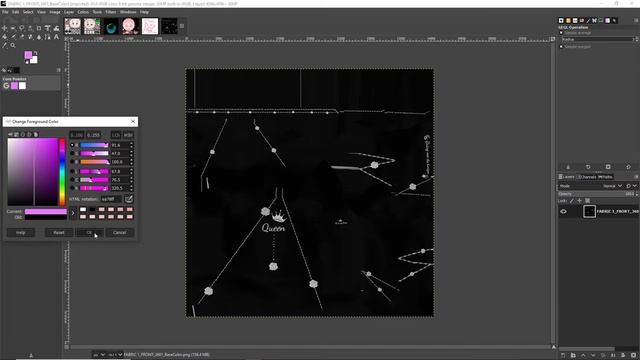Select the Eraser tool
Screen dimensions: 640x360
tap(22, 37)
